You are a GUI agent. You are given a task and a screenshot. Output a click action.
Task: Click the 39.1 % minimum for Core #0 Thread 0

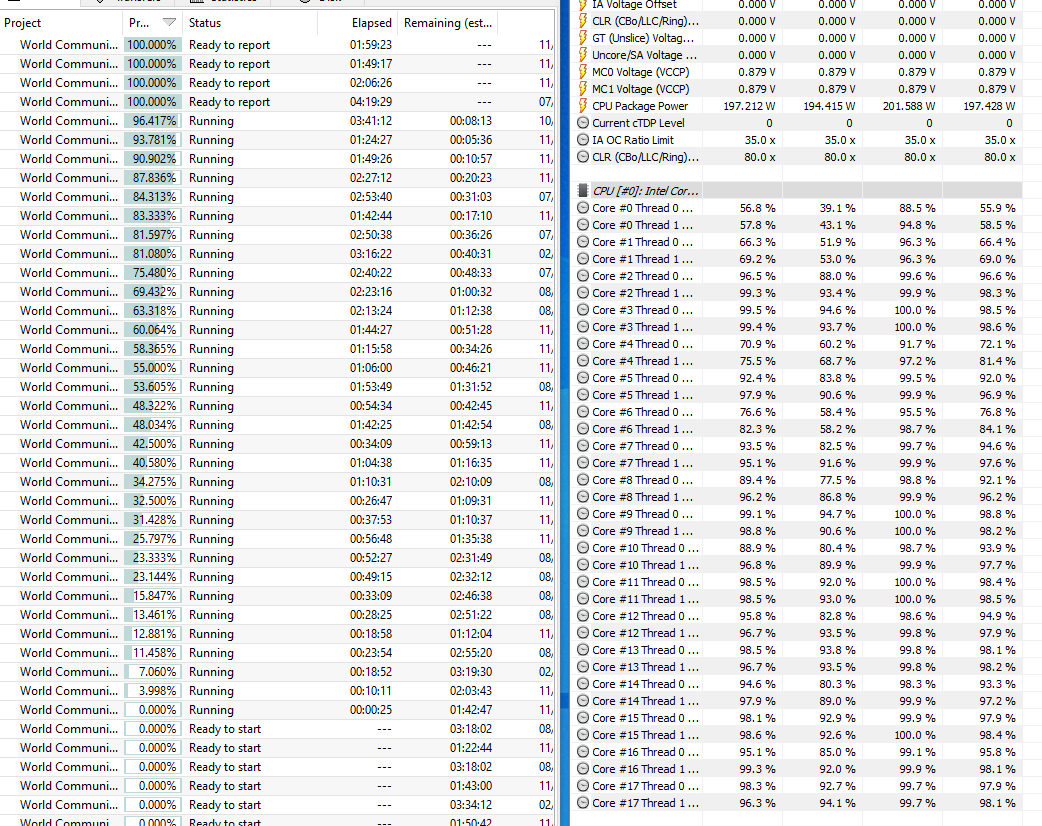[x=837, y=208]
